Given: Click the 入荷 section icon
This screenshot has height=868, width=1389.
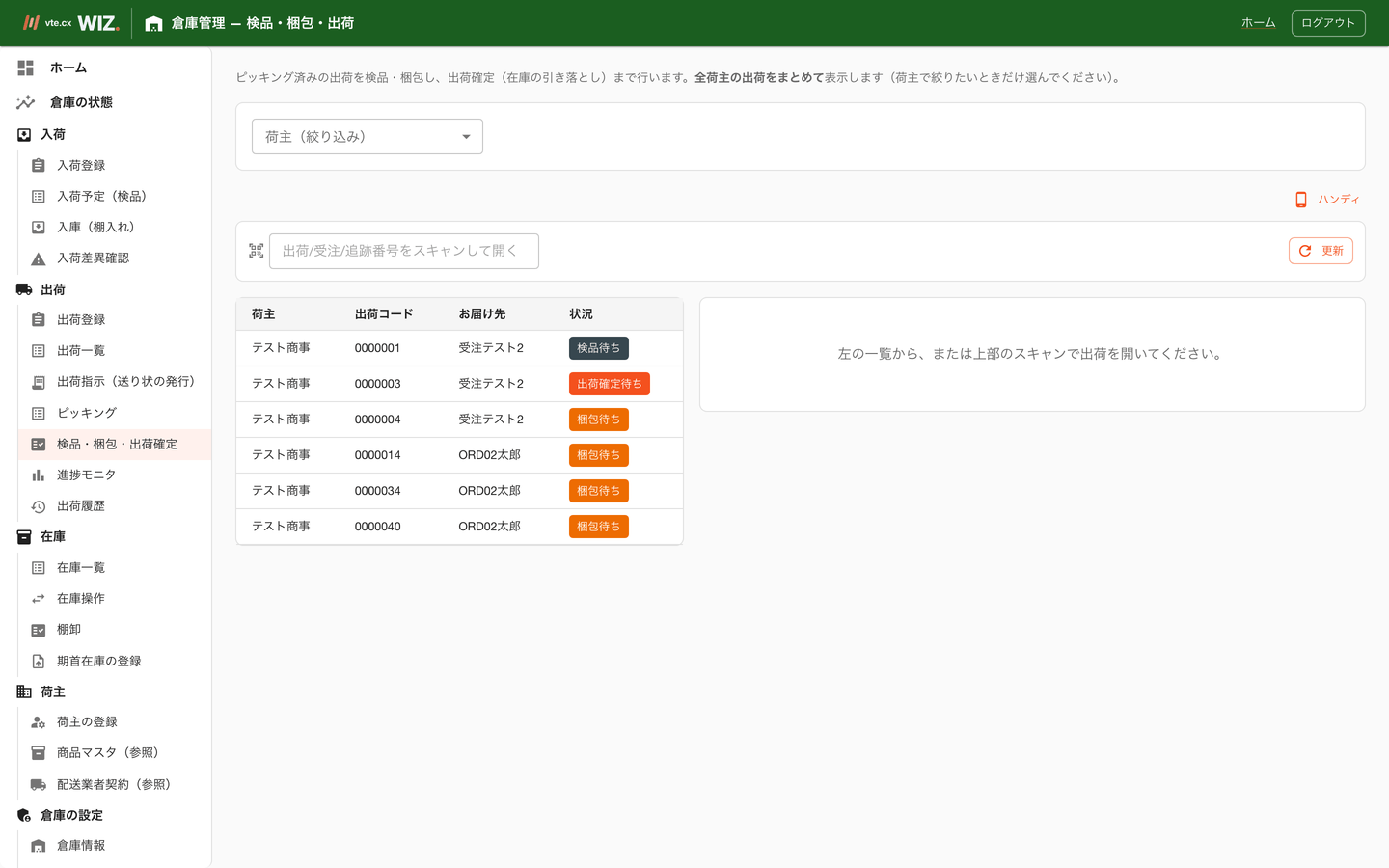Looking at the screenshot, I should click(24, 135).
